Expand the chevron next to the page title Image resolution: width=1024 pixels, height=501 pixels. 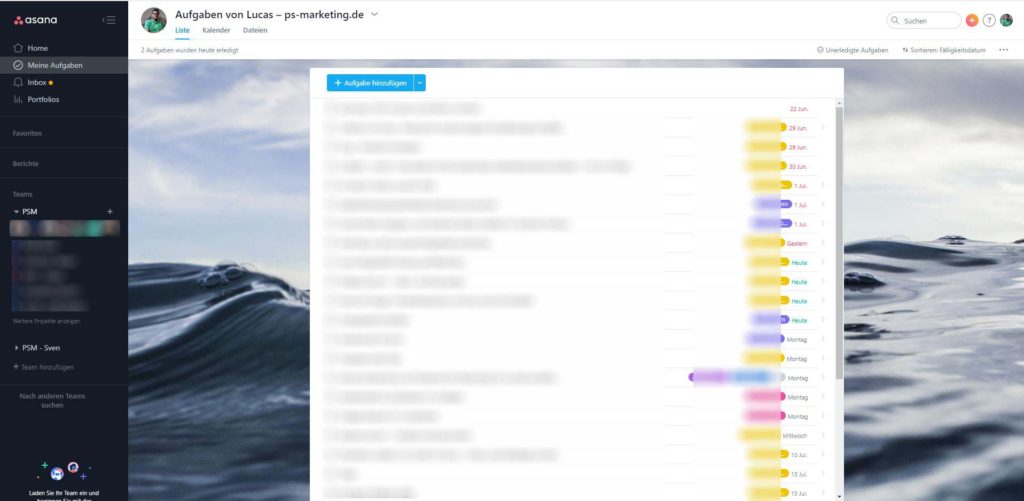tap(375, 15)
